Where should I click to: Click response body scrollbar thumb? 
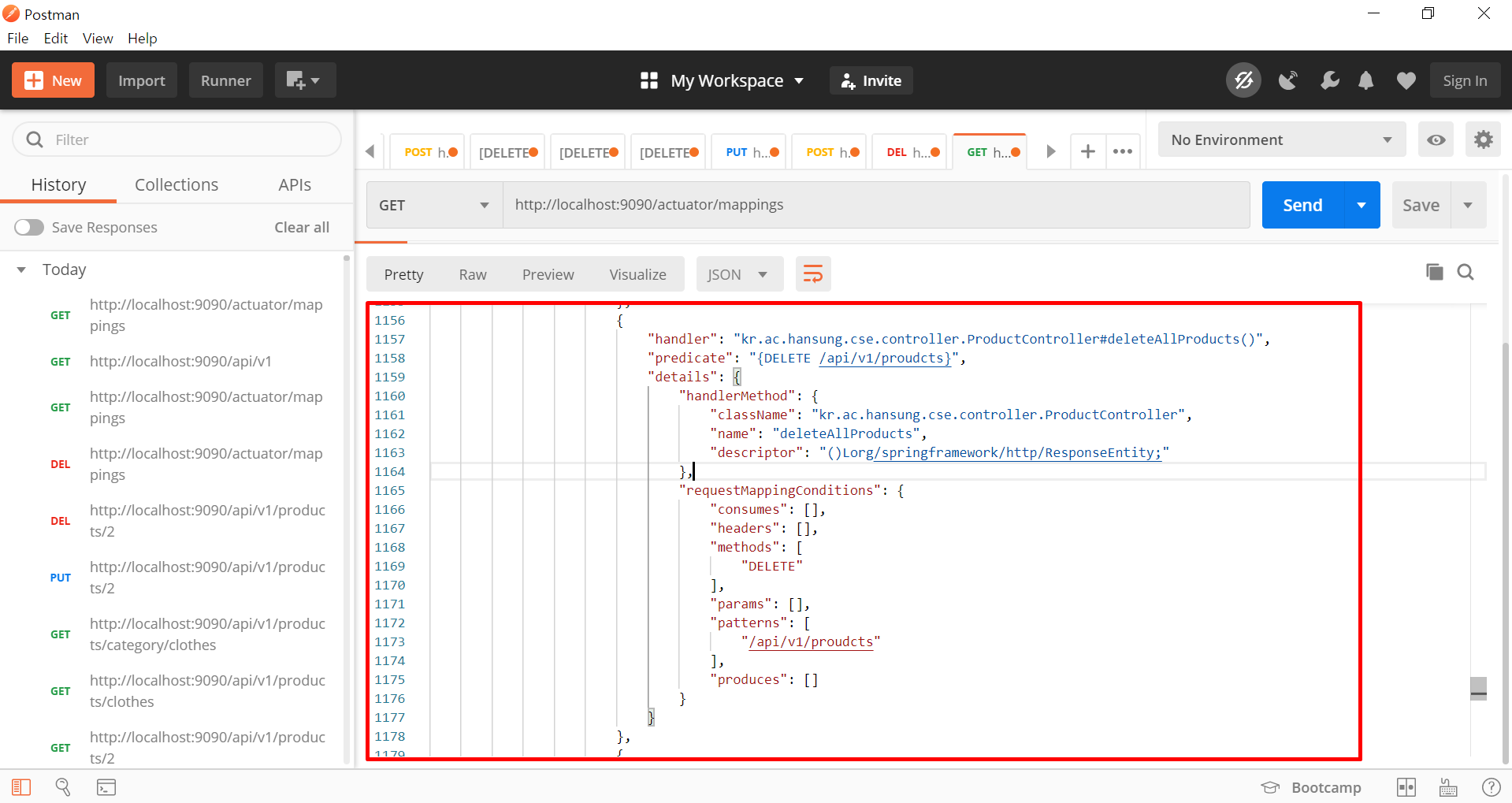pos(1478,688)
